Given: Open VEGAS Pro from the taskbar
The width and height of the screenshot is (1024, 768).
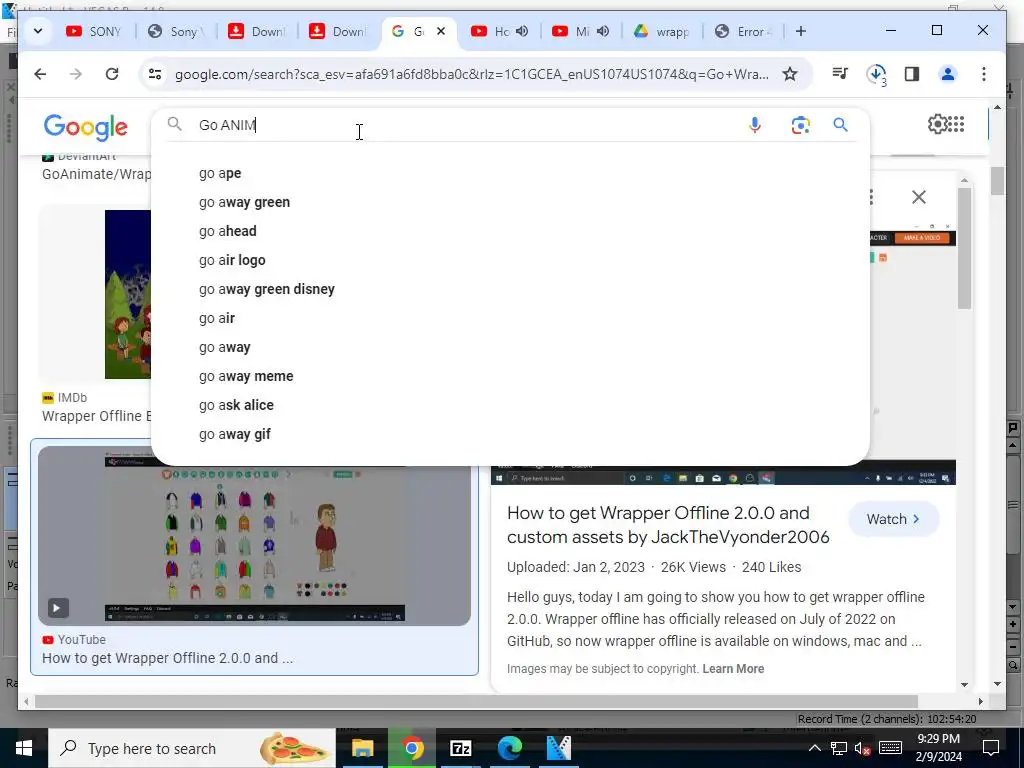Looking at the screenshot, I should click(559, 748).
